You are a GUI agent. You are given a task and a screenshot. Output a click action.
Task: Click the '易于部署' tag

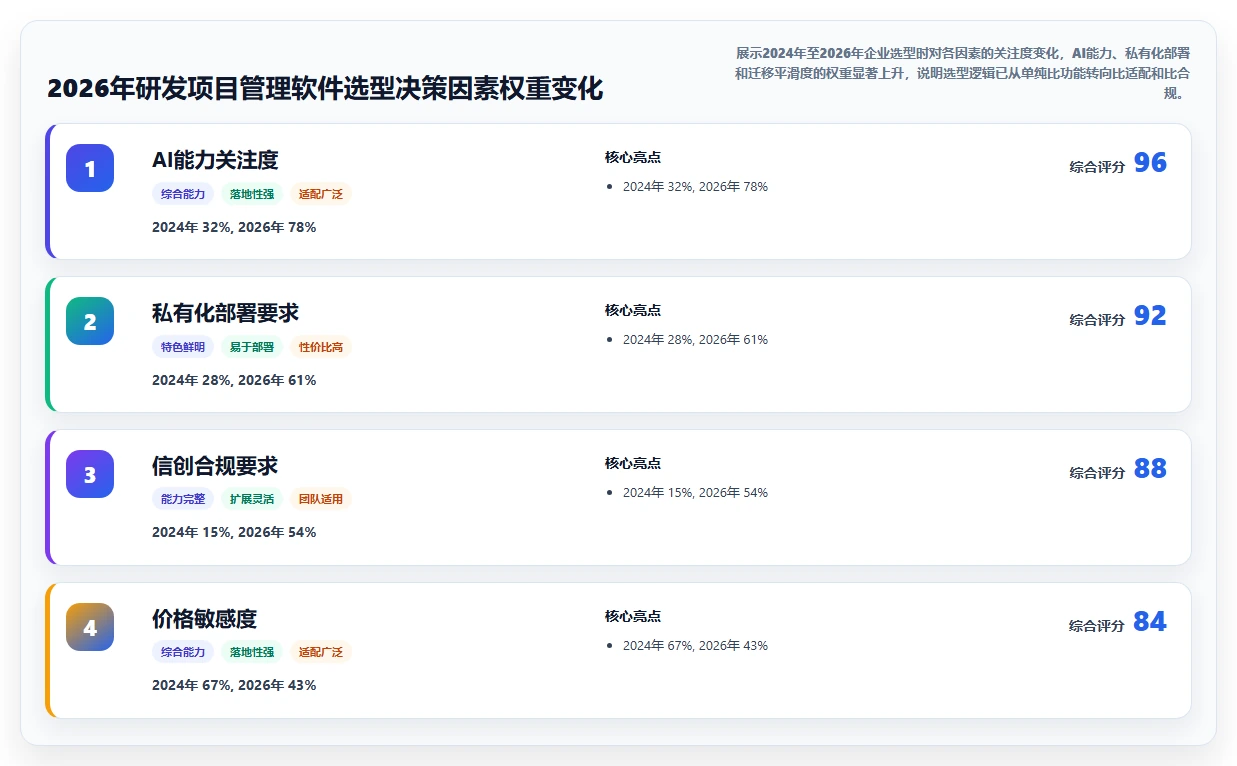252,347
